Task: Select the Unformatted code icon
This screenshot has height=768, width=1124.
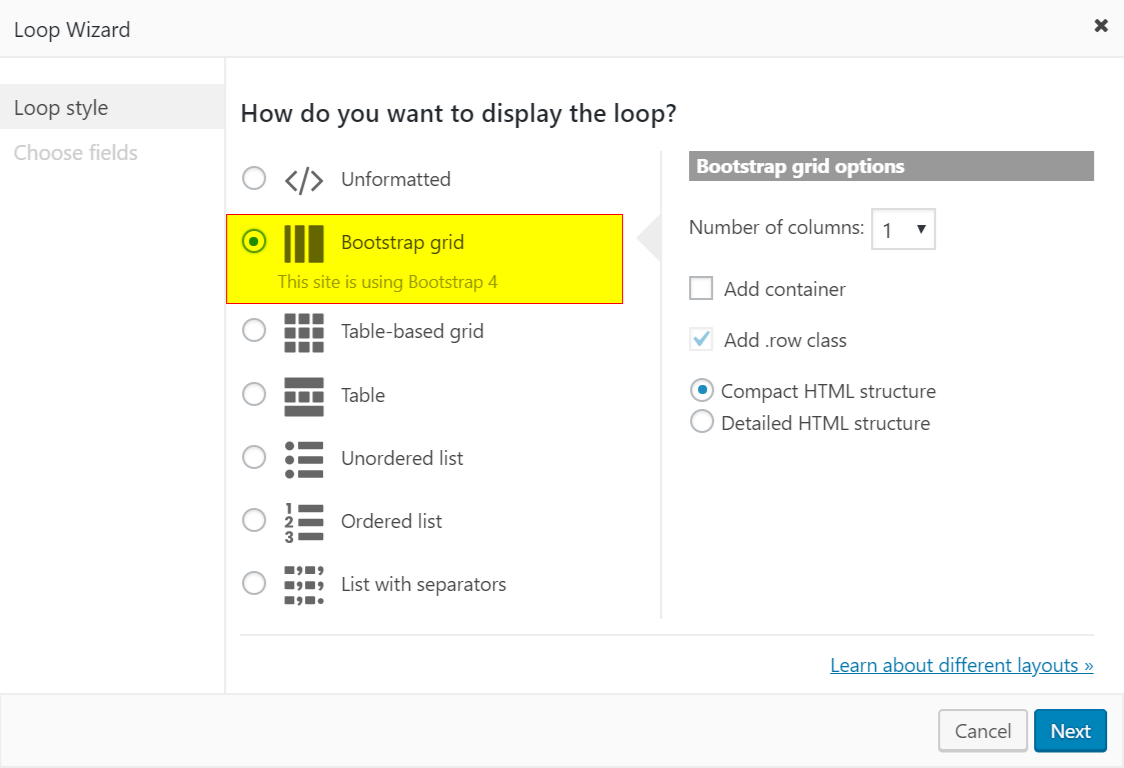Action: [x=303, y=178]
